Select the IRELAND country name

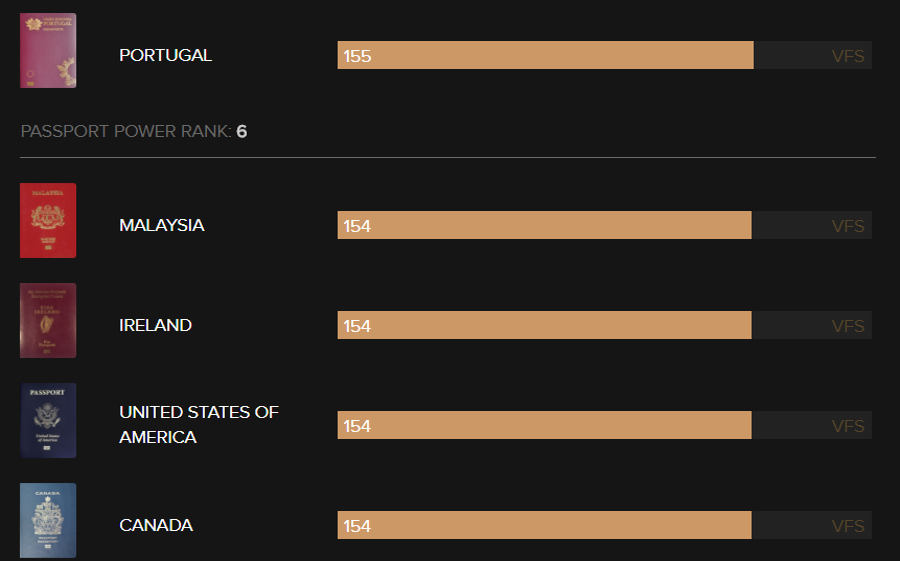click(156, 325)
